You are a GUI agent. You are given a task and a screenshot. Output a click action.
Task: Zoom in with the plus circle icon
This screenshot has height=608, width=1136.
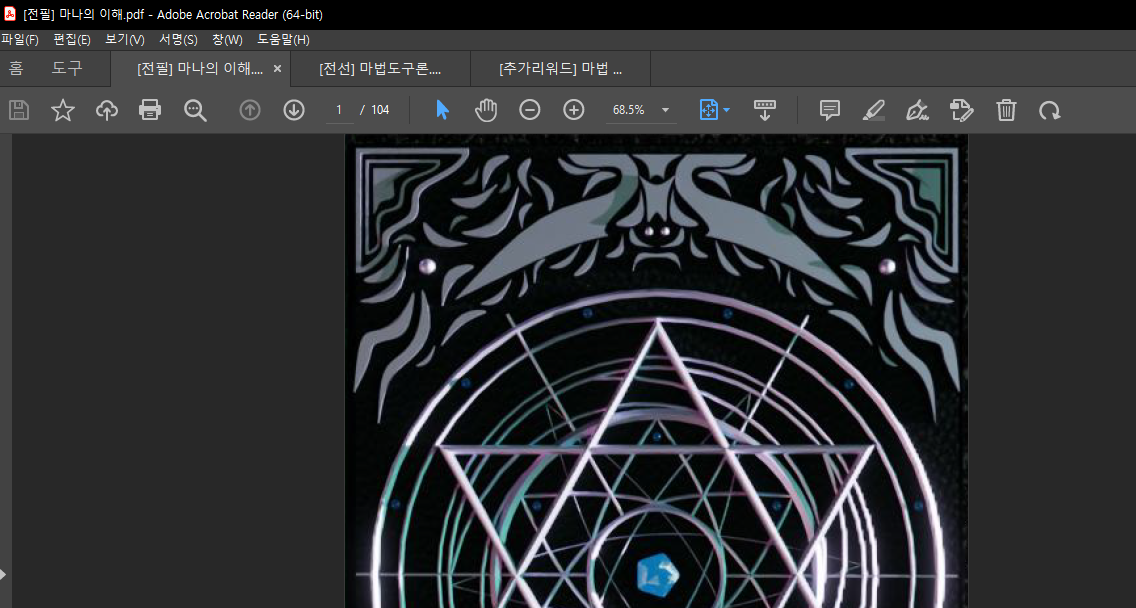point(574,110)
